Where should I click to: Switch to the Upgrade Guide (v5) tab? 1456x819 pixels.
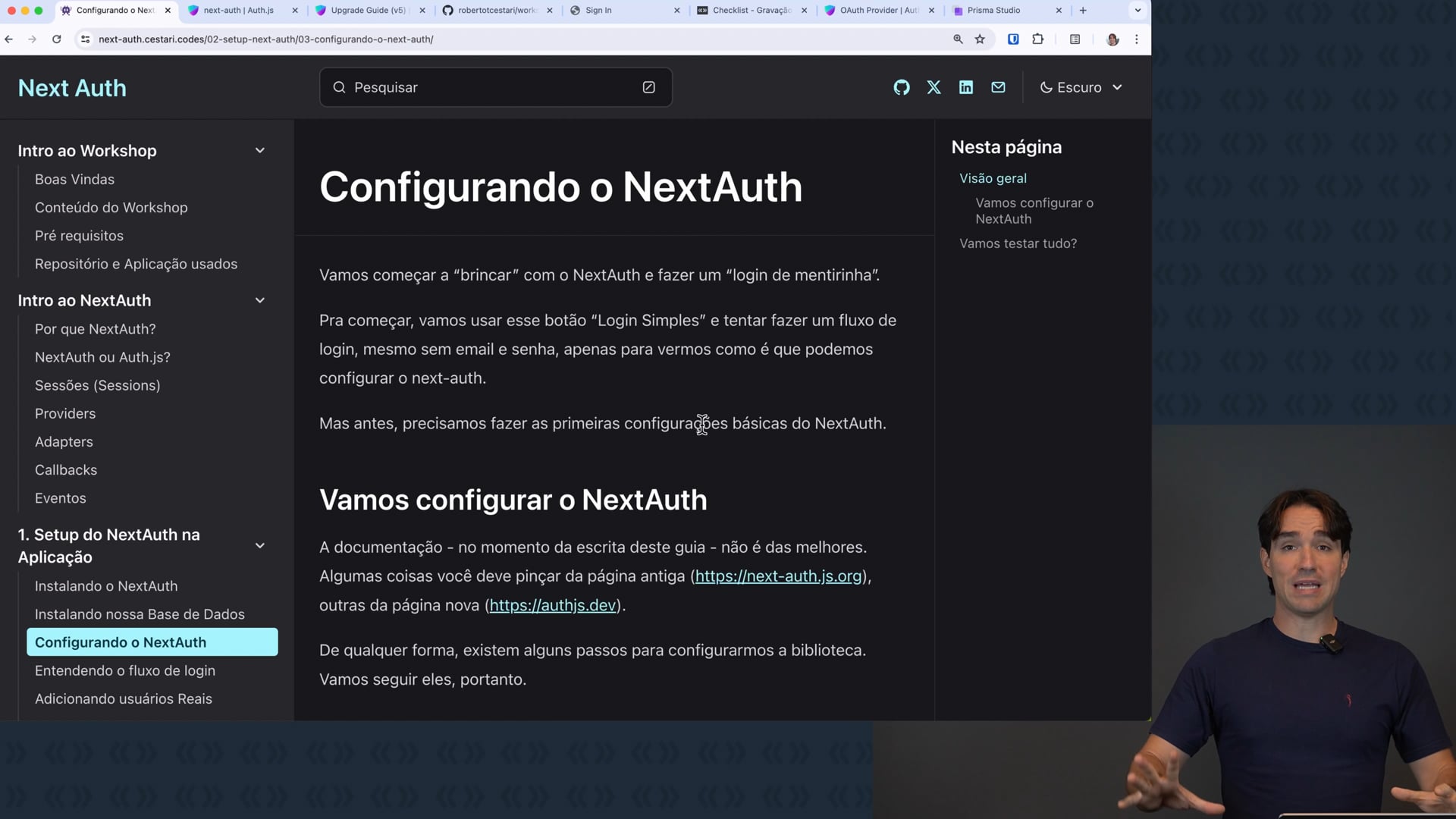[368, 11]
